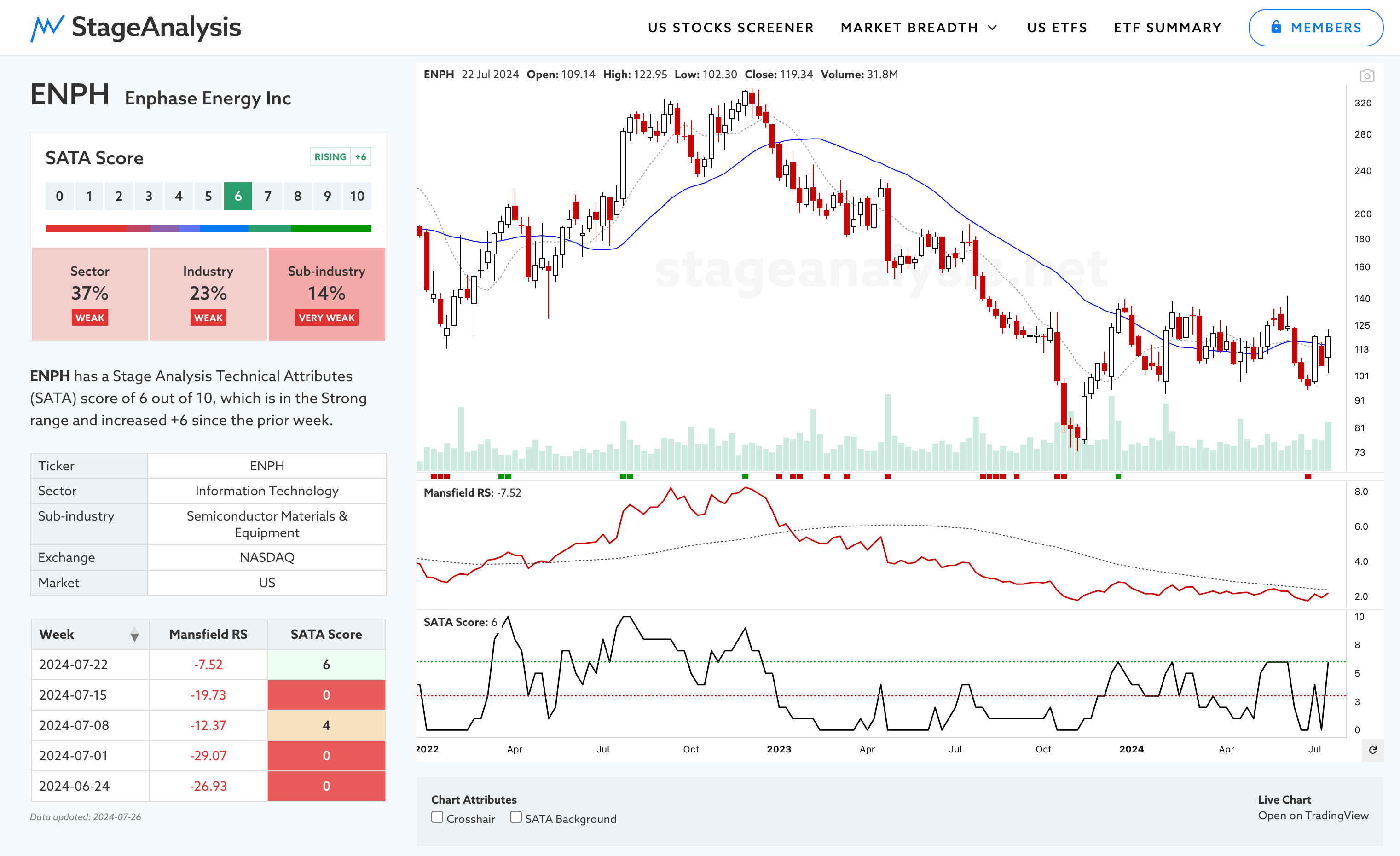The height and width of the screenshot is (856, 1400).
Task: Click the StageAnalysis logo icon
Action: pos(46,28)
